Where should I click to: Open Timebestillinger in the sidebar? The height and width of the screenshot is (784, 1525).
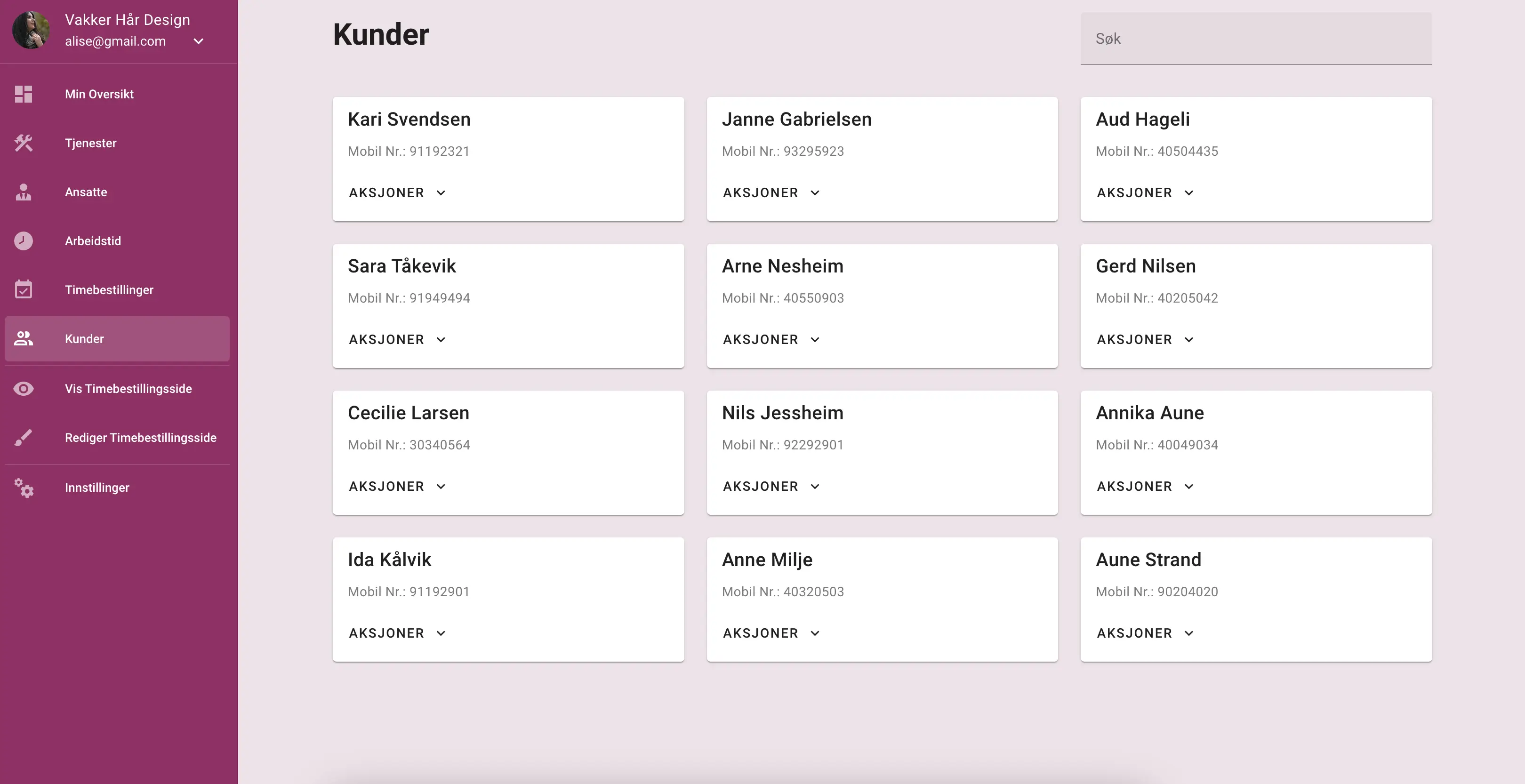point(109,290)
